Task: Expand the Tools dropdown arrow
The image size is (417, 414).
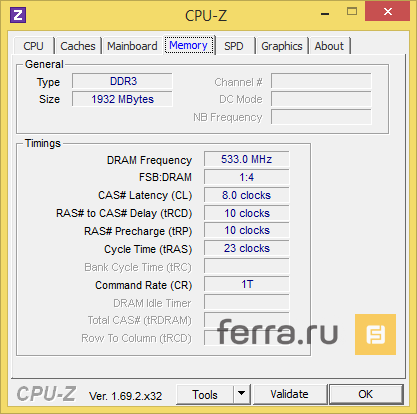Action: pos(242,394)
